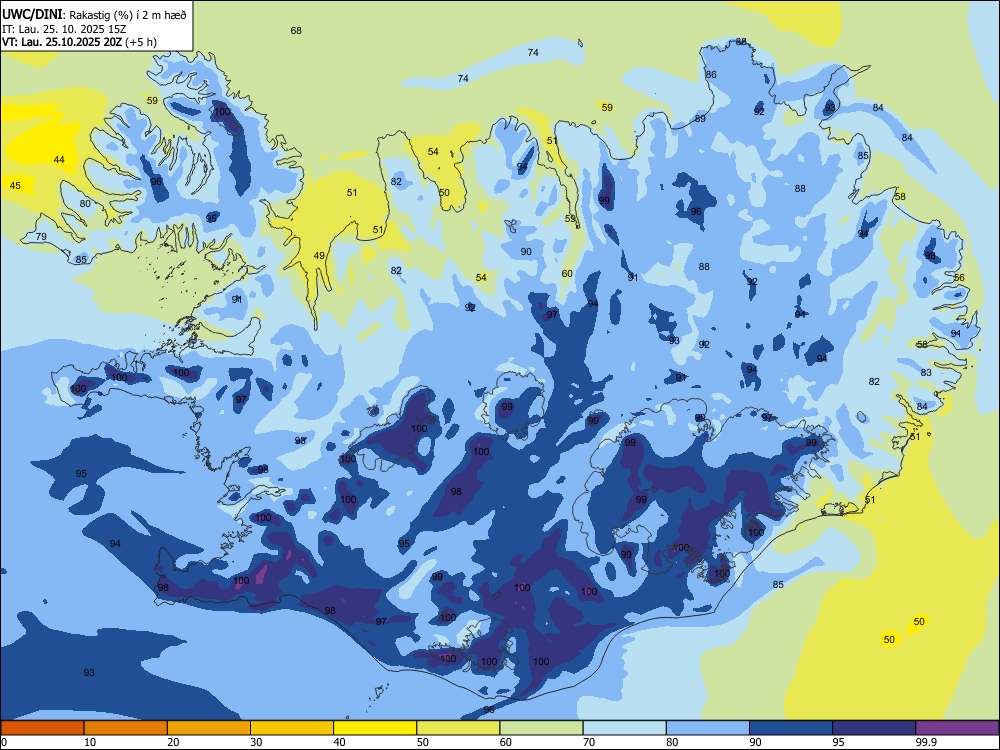
Task: Click the 95–99.9 indigo legend swatch
Action: [874, 728]
